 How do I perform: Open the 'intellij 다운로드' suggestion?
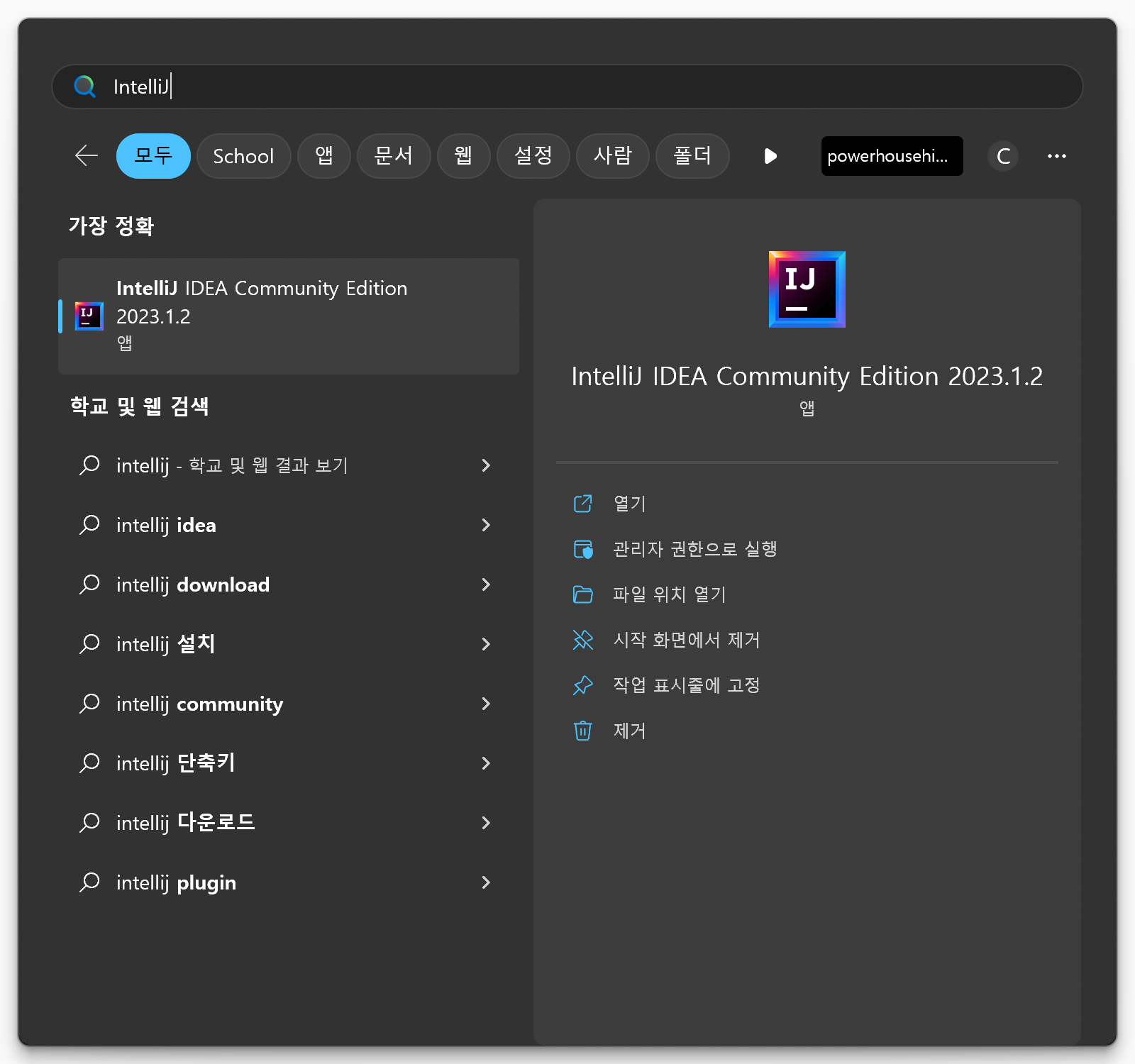(289, 823)
